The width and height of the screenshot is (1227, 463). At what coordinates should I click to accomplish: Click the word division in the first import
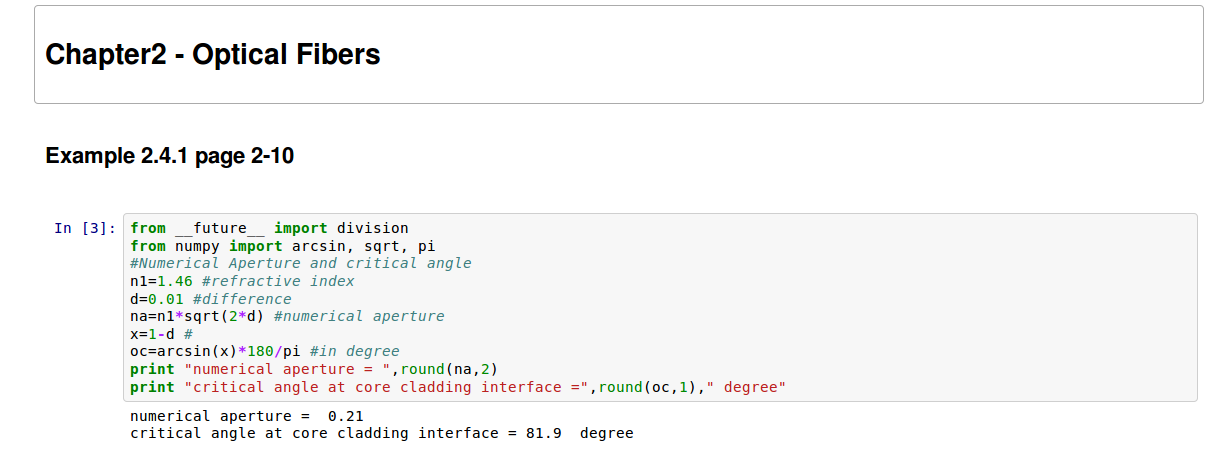372,228
